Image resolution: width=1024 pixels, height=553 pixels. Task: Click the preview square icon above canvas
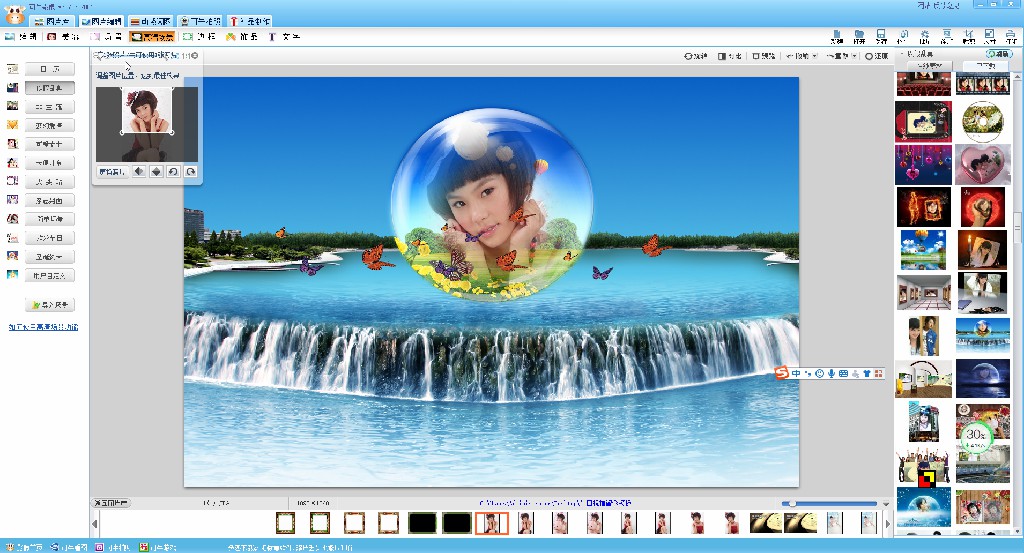763,56
